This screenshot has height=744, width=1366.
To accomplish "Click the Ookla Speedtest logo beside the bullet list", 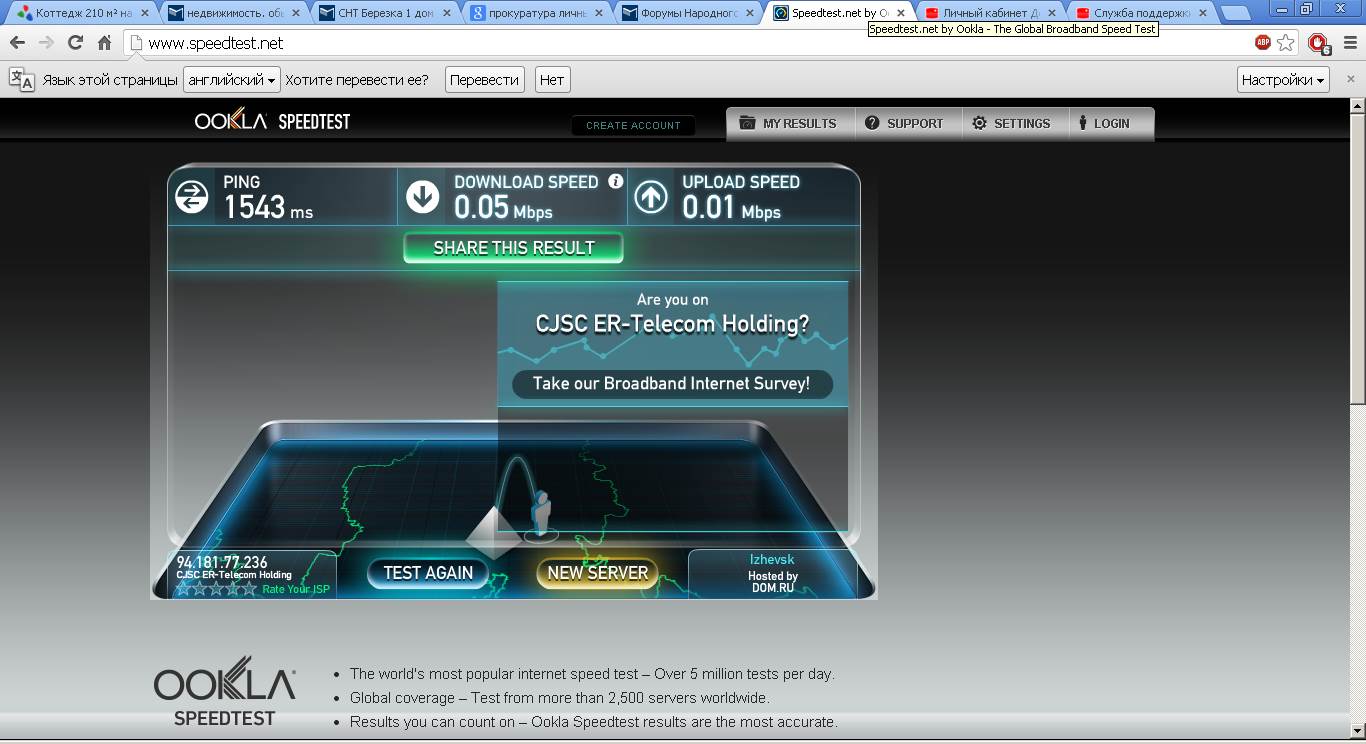I will click(224, 692).
